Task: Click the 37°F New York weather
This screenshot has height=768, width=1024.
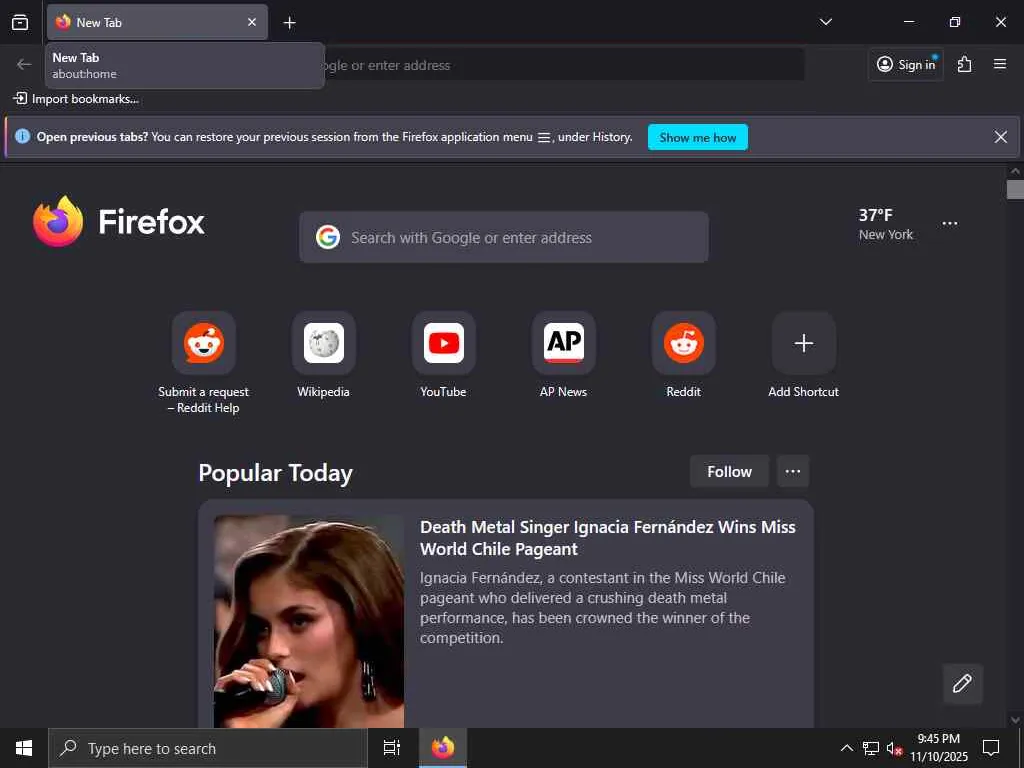Action: tap(886, 224)
